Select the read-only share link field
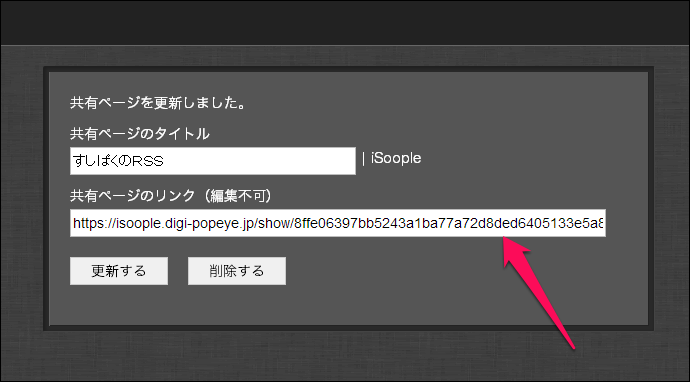The width and height of the screenshot is (690, 382). coord(338,223)
